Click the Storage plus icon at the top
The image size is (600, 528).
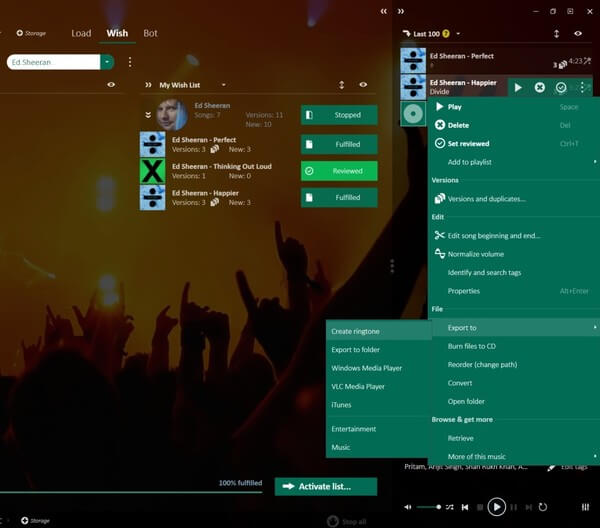click(x=20, y=33)
